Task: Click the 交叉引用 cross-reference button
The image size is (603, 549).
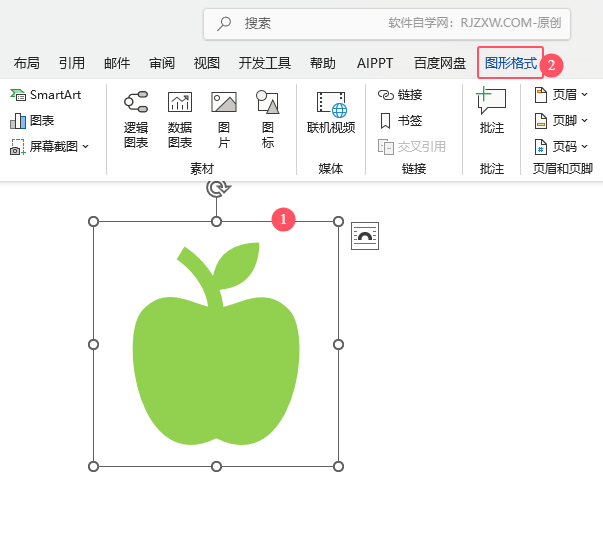Action: [x=411, y=146]
